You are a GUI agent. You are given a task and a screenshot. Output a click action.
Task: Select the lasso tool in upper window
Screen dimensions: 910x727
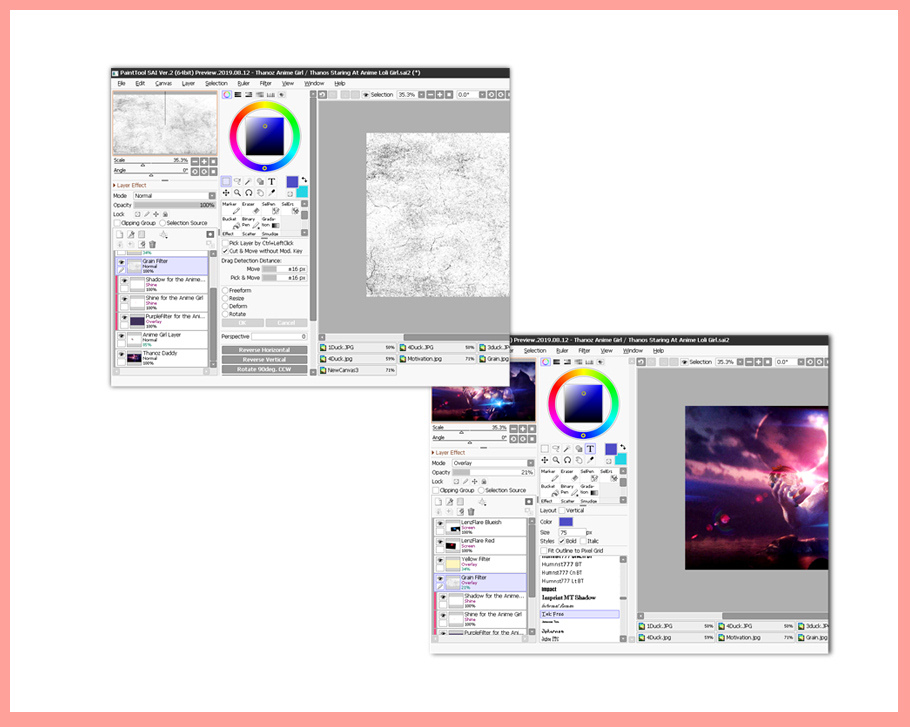coord(237,182)
